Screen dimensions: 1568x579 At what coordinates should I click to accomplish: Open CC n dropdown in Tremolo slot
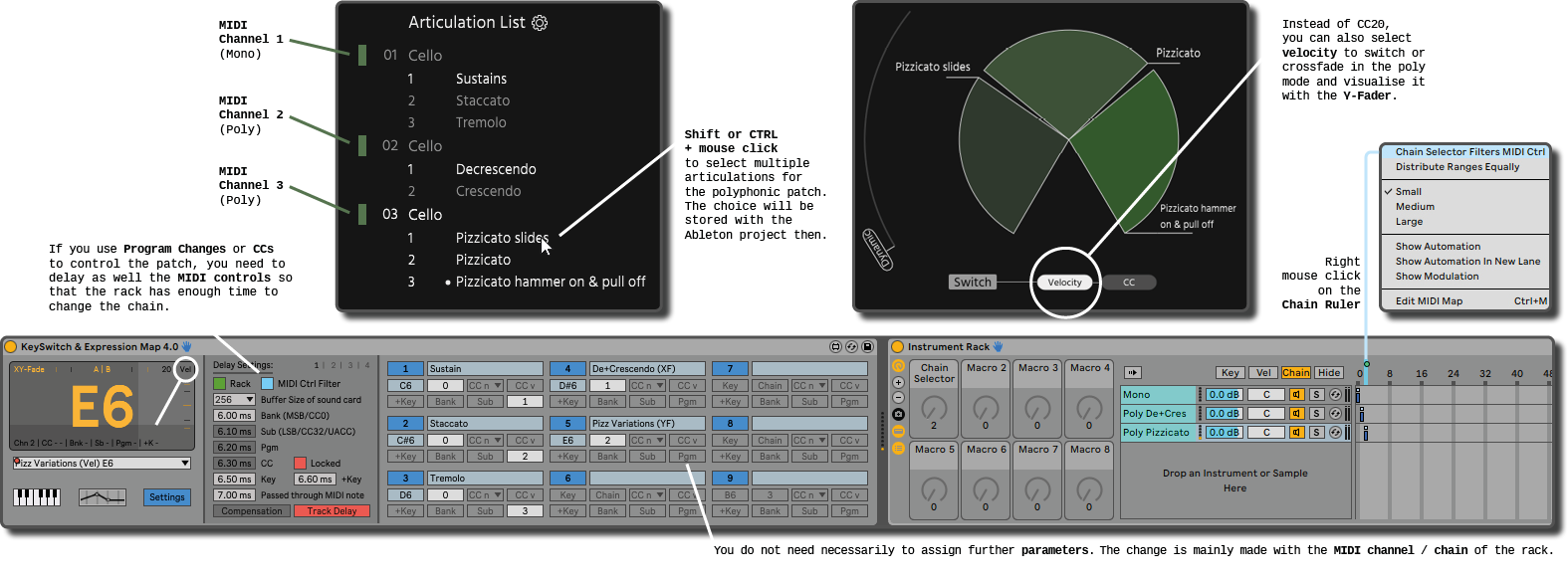(x=484, y=495)
